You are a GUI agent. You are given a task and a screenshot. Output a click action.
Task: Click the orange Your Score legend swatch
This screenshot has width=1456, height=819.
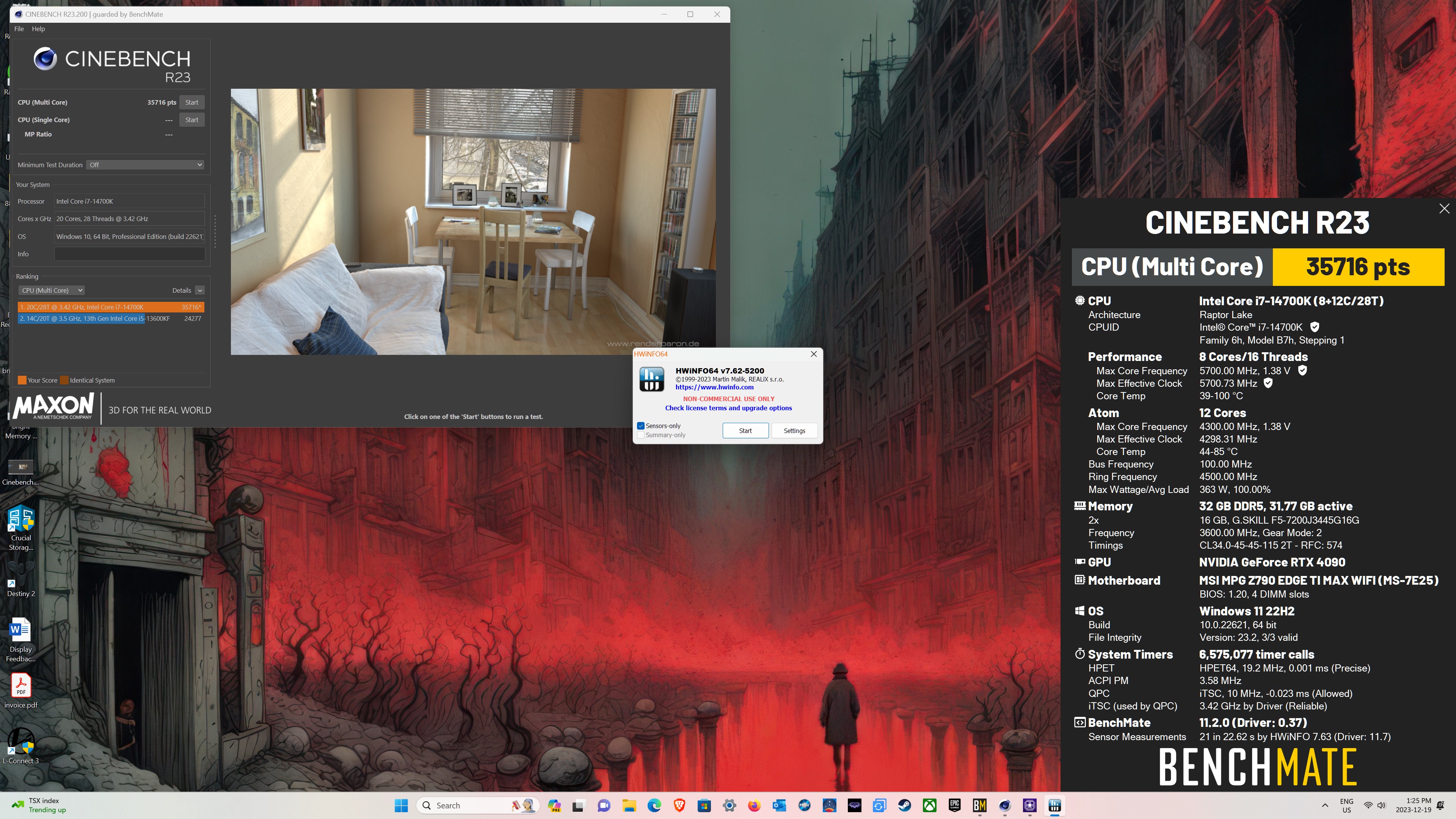point(22,380)
